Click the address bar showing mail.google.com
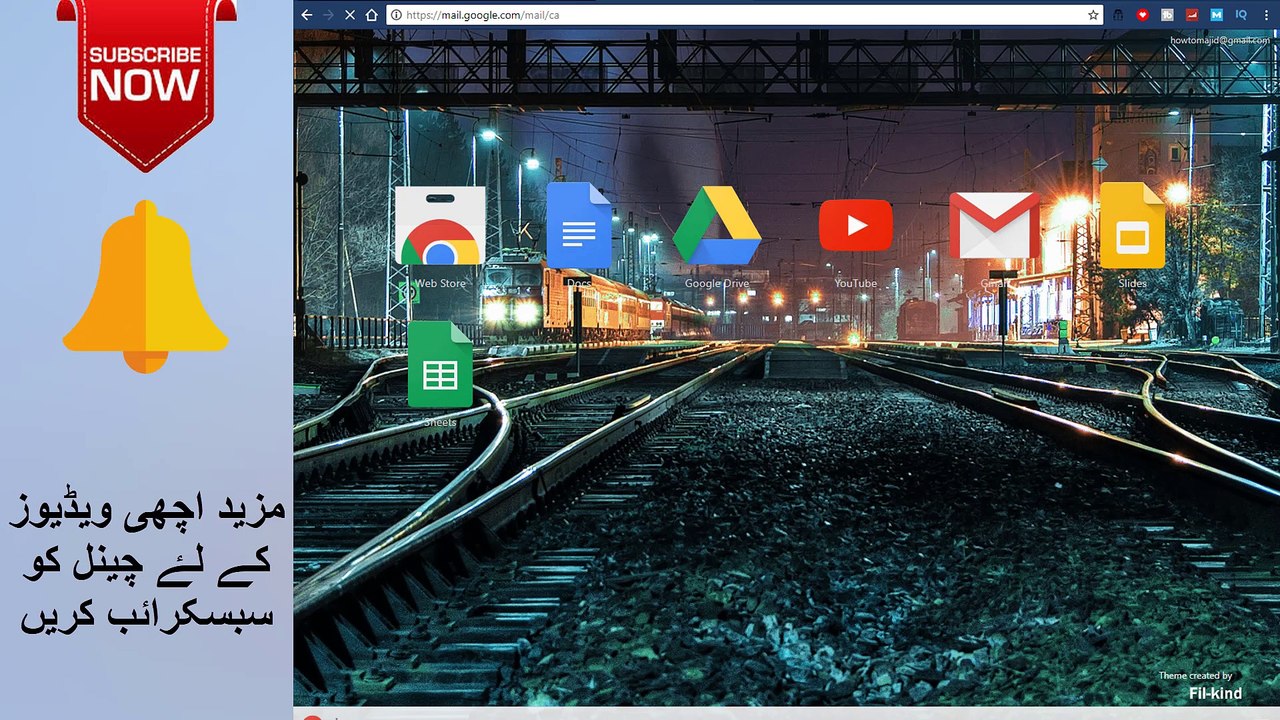The width and height of the screenshot is (1280, 720). tap(744, 15)
